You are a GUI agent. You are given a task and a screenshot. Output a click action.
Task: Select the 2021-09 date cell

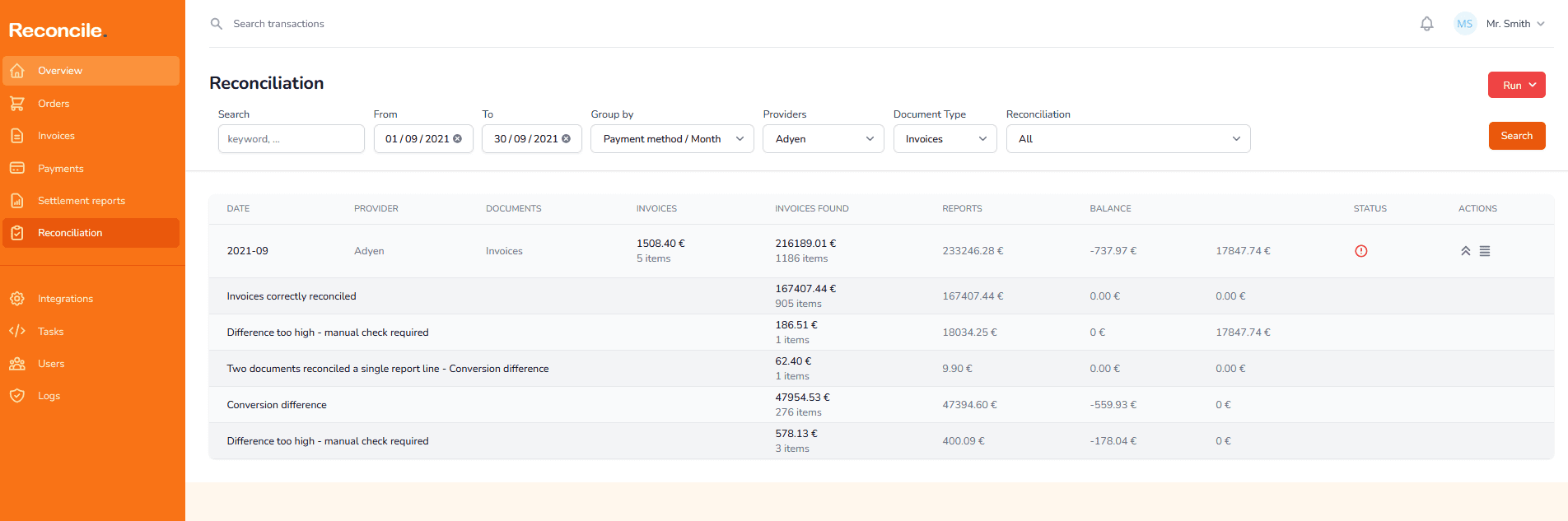[248, 251]
